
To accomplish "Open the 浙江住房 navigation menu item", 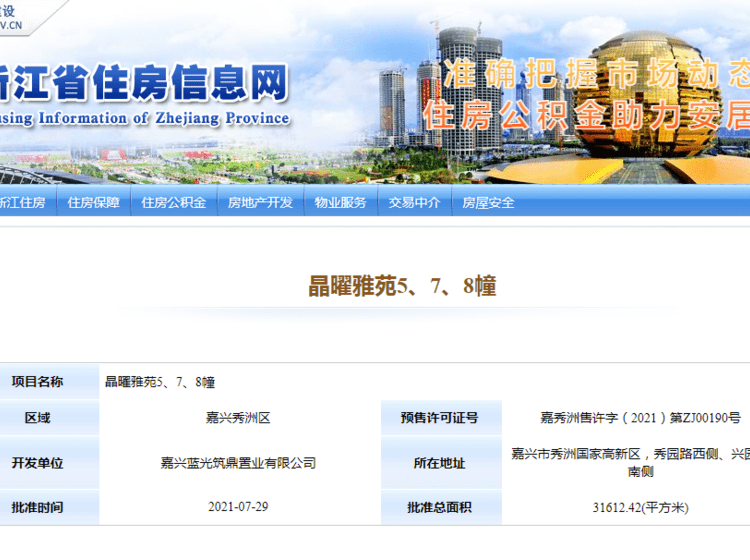I will pos(22,202).
